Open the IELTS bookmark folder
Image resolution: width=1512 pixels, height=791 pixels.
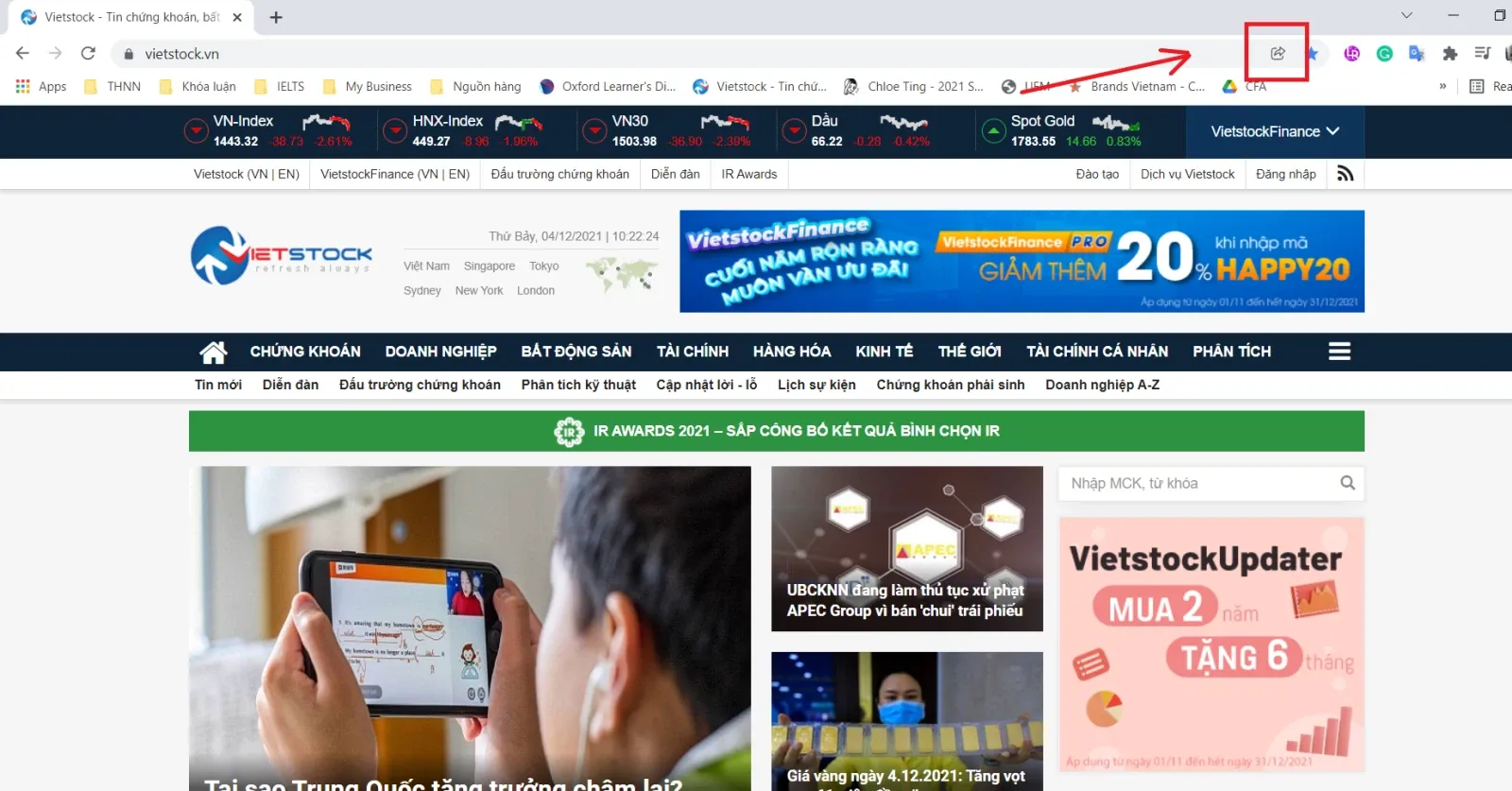(x=279, y=86)
